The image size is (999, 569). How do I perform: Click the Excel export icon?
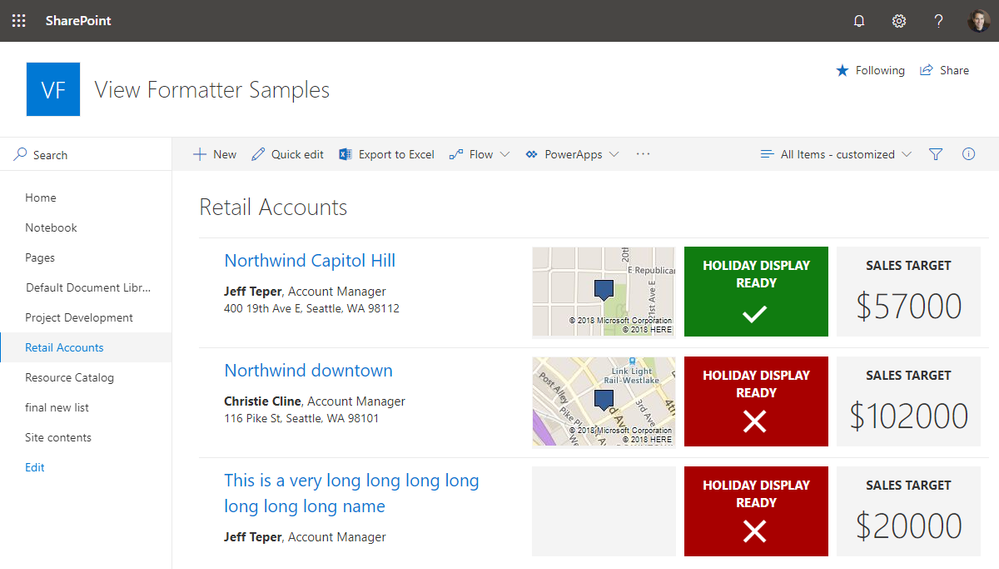pos(345,154)
